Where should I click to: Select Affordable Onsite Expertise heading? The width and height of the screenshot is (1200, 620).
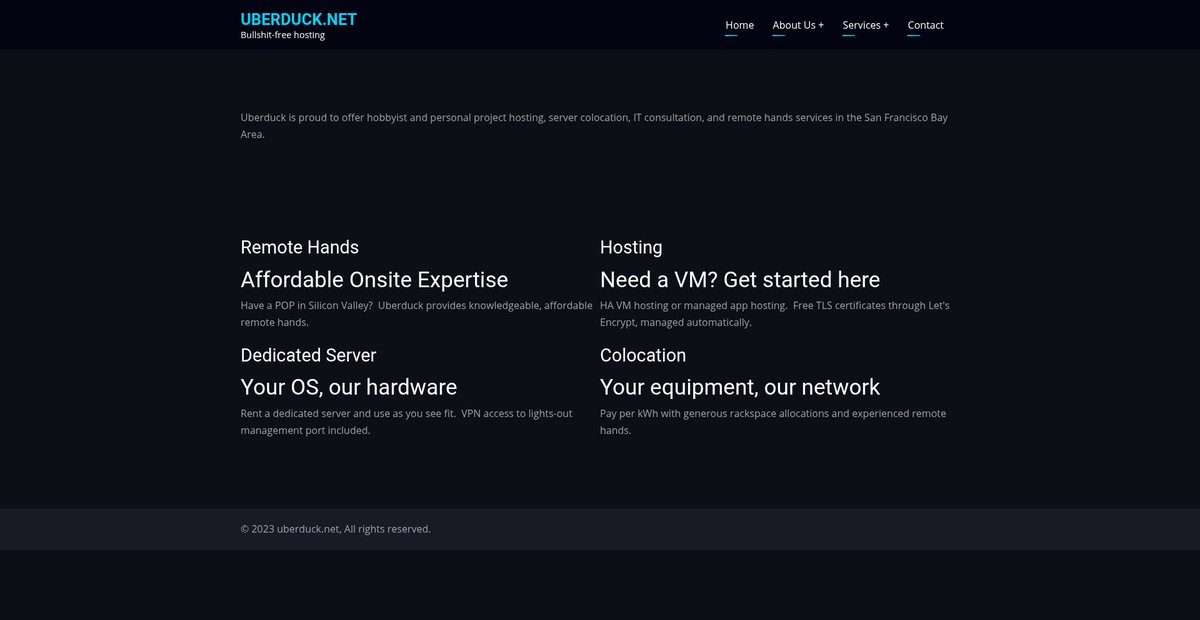pyautogui.click(x=374, y=280)
